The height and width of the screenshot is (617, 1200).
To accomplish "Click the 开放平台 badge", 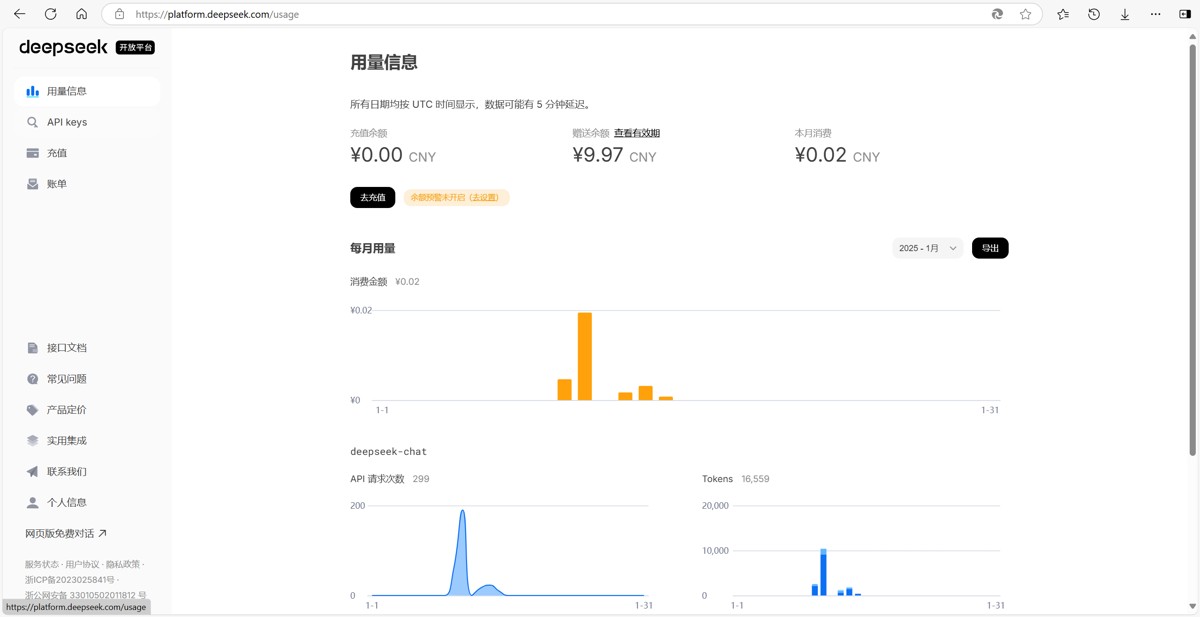I will 135,47.
